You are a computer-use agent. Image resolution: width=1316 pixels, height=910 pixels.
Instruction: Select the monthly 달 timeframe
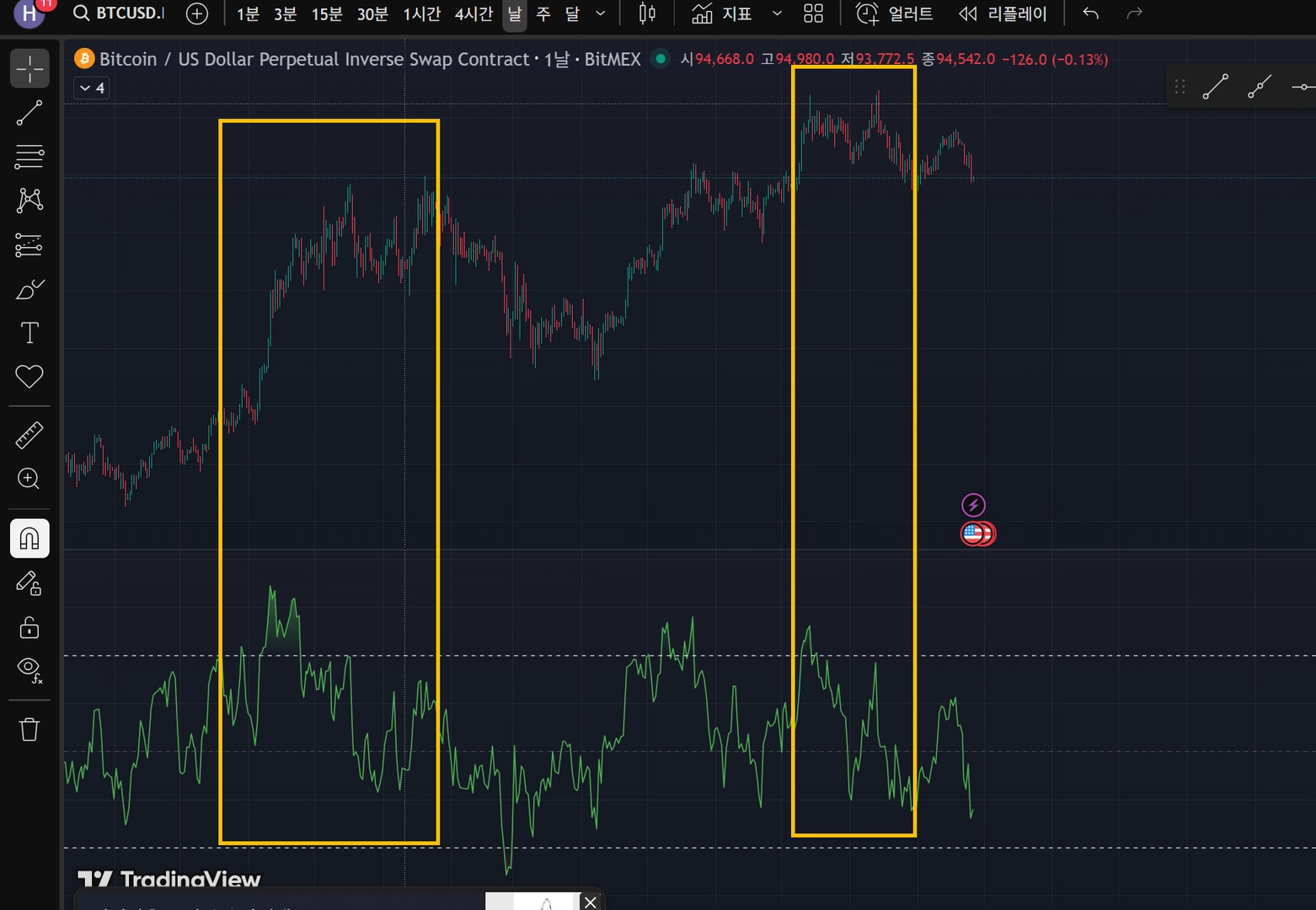(573, 14)
